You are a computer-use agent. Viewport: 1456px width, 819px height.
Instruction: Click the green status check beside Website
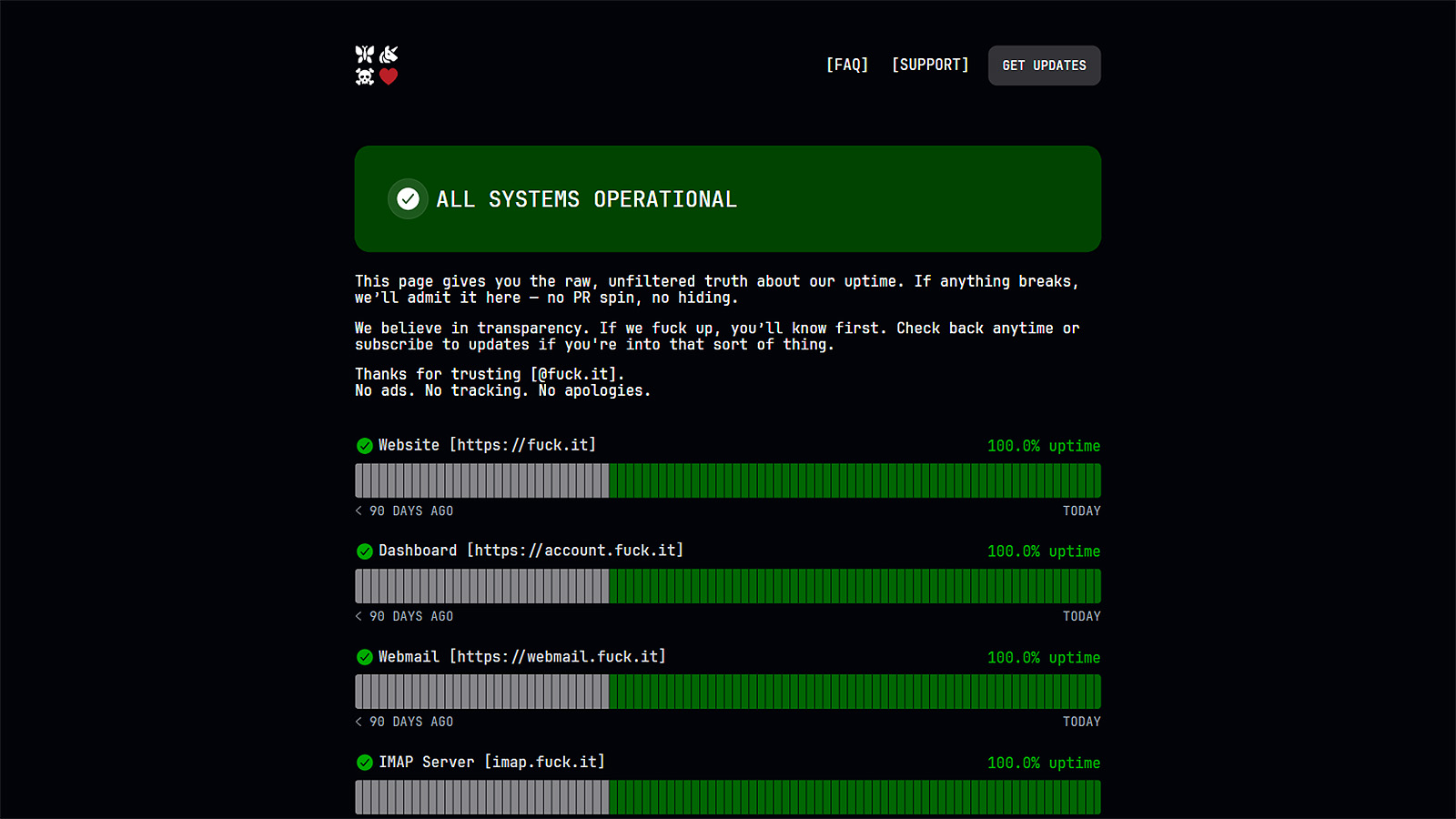point(365,446)
